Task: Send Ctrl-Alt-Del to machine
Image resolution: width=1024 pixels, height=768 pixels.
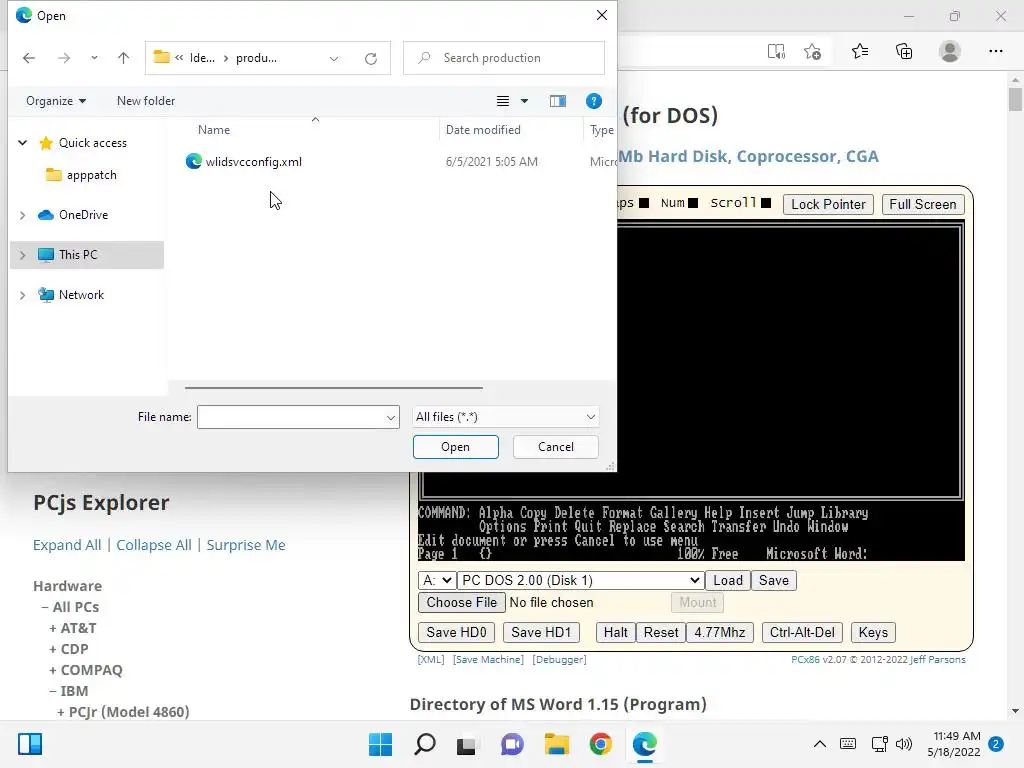Action: 802,632
